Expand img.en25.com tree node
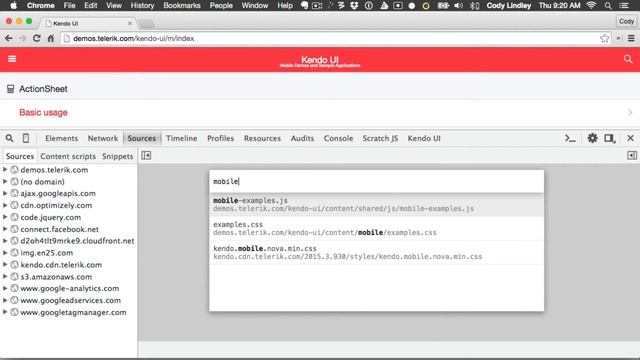 (5, 253)
